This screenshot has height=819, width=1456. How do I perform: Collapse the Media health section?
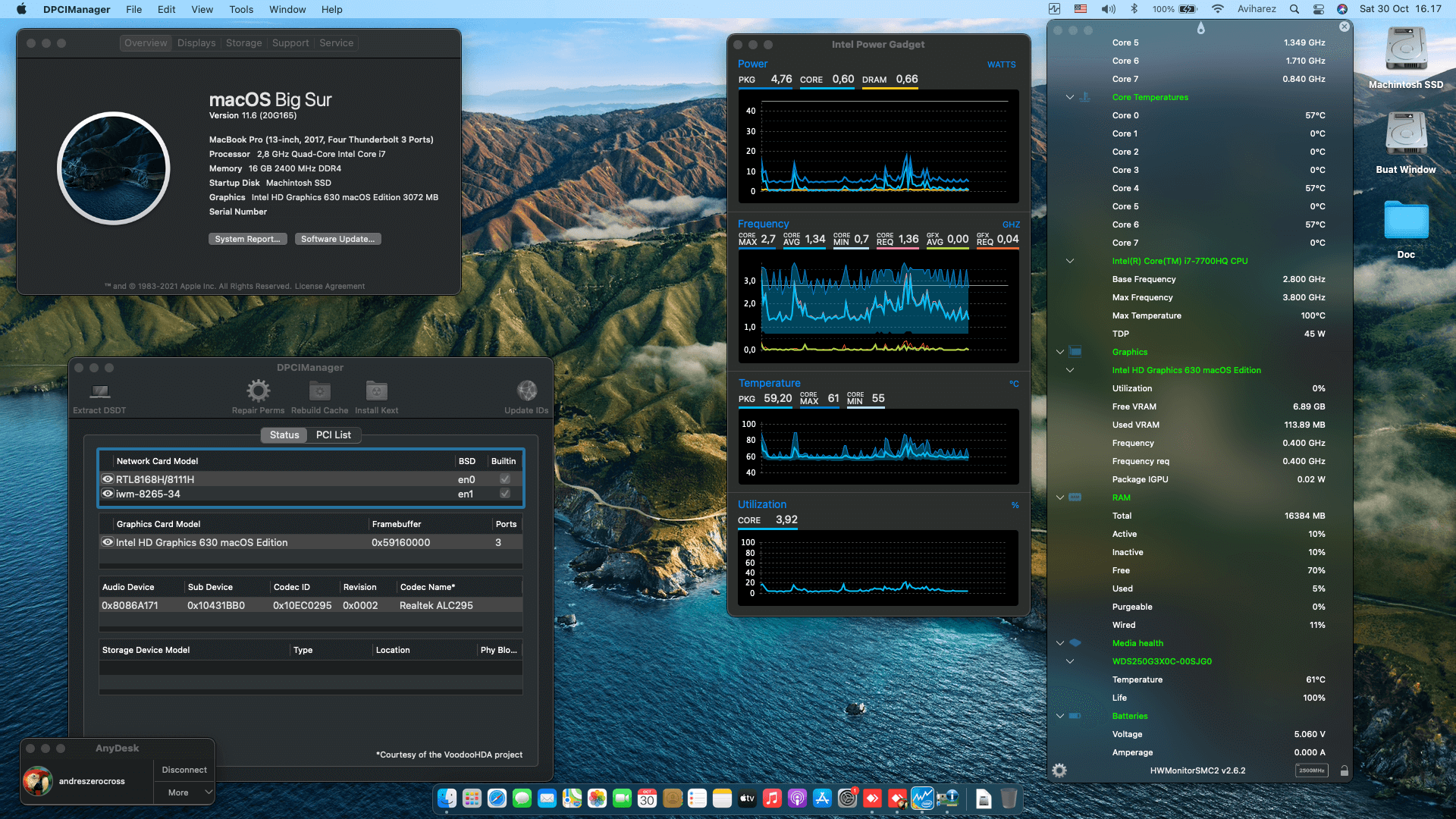pyautogui.click(x=1060, y=643)
